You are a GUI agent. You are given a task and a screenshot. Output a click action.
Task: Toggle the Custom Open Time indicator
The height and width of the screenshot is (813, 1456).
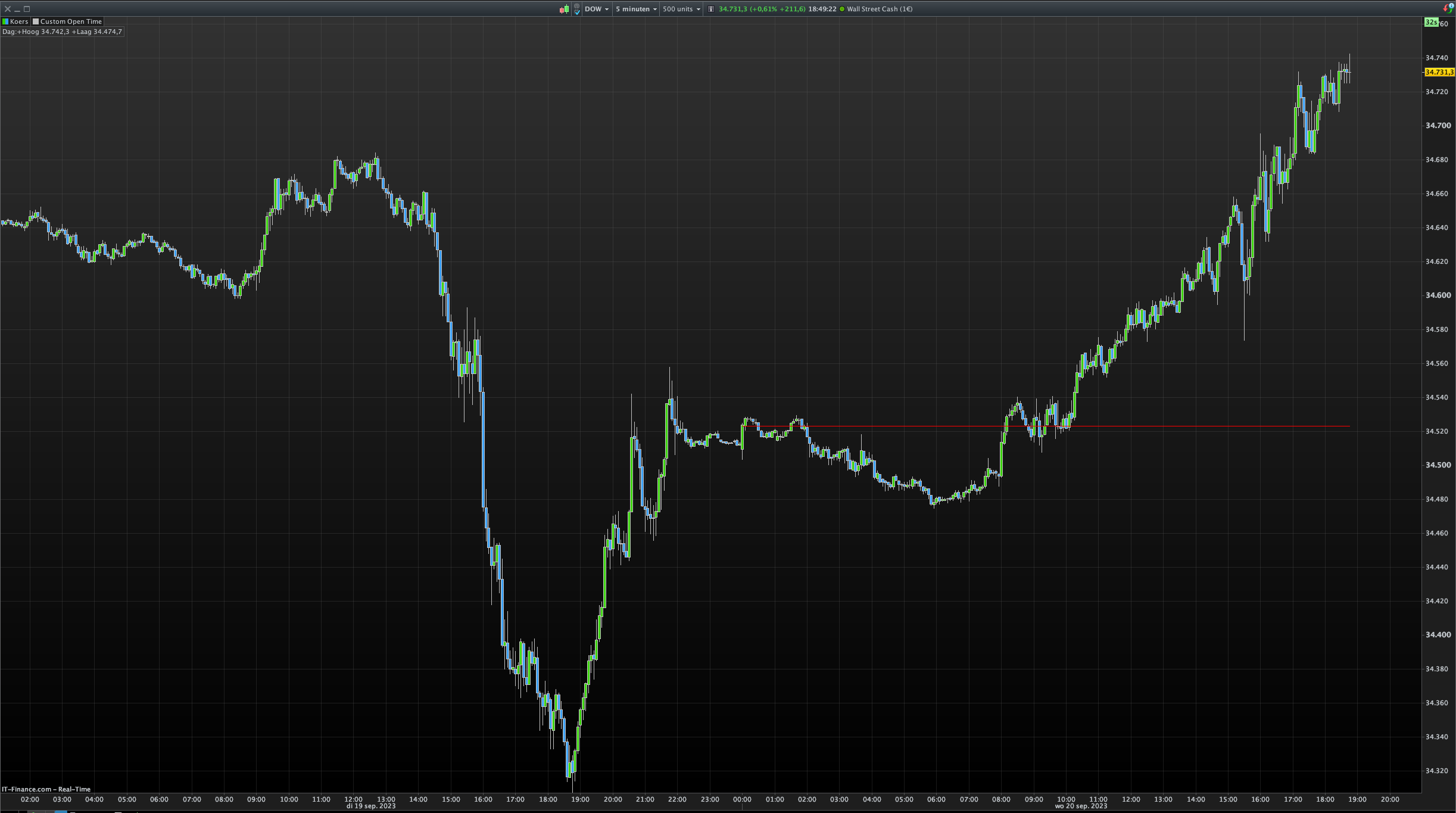(71, 21)
